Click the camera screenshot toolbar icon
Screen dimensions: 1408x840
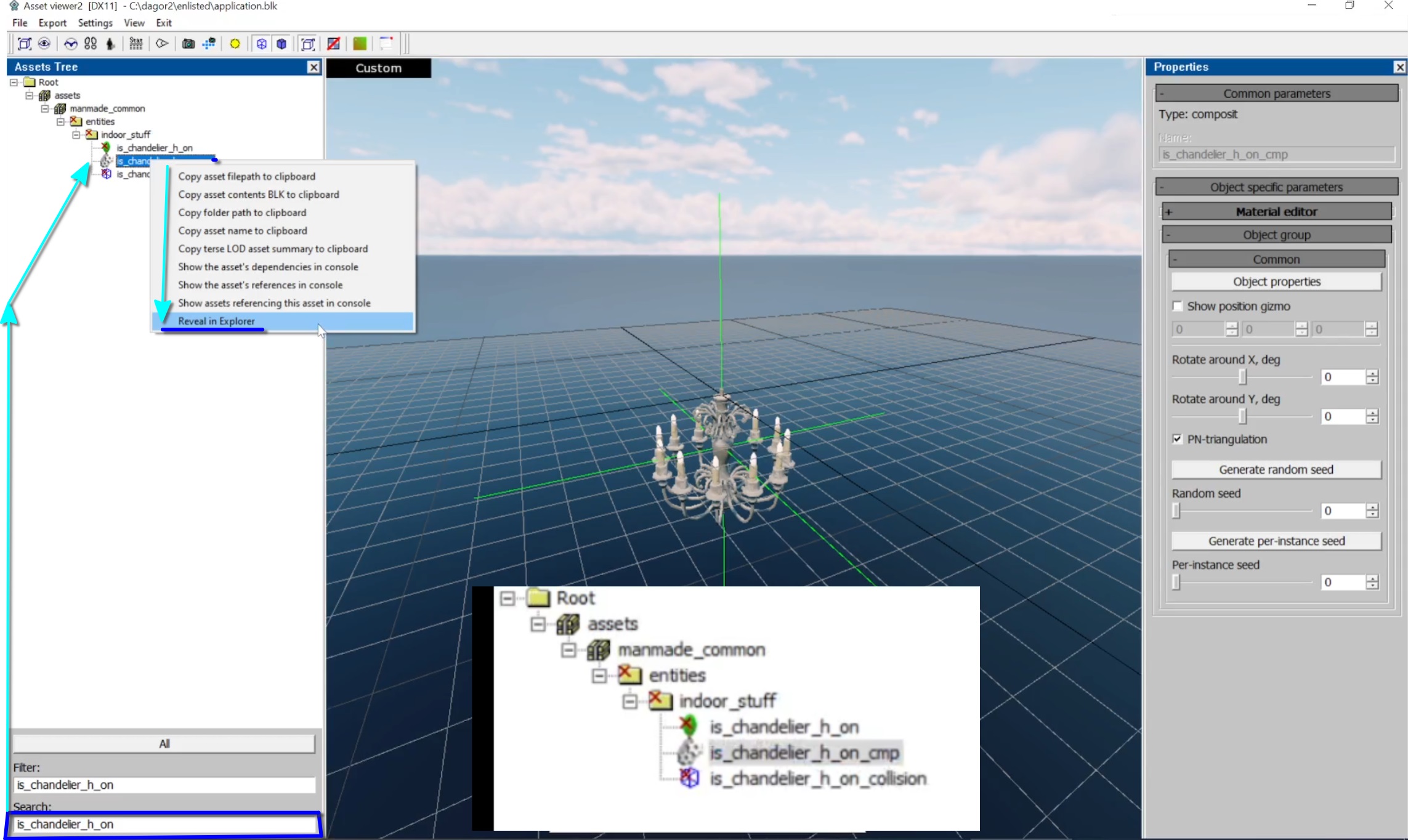[x=188, y=44]
